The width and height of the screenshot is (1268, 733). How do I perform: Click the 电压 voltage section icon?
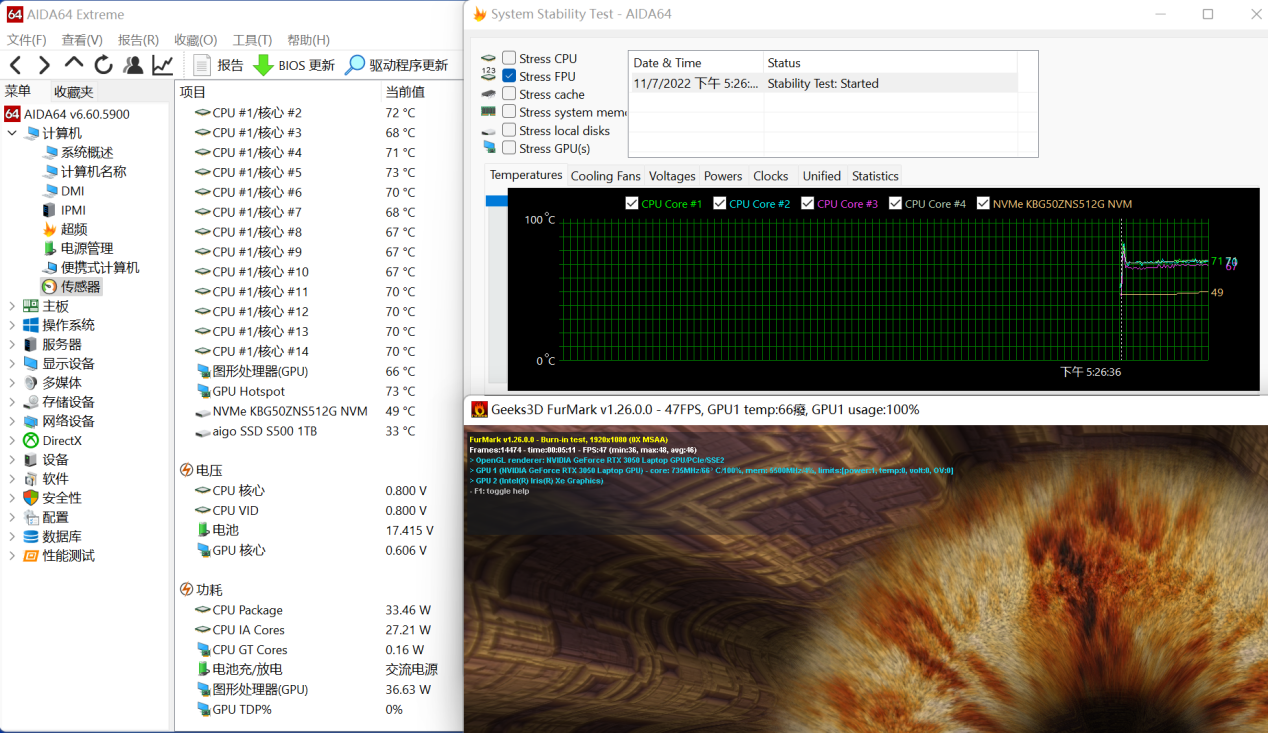coord(186,470)
